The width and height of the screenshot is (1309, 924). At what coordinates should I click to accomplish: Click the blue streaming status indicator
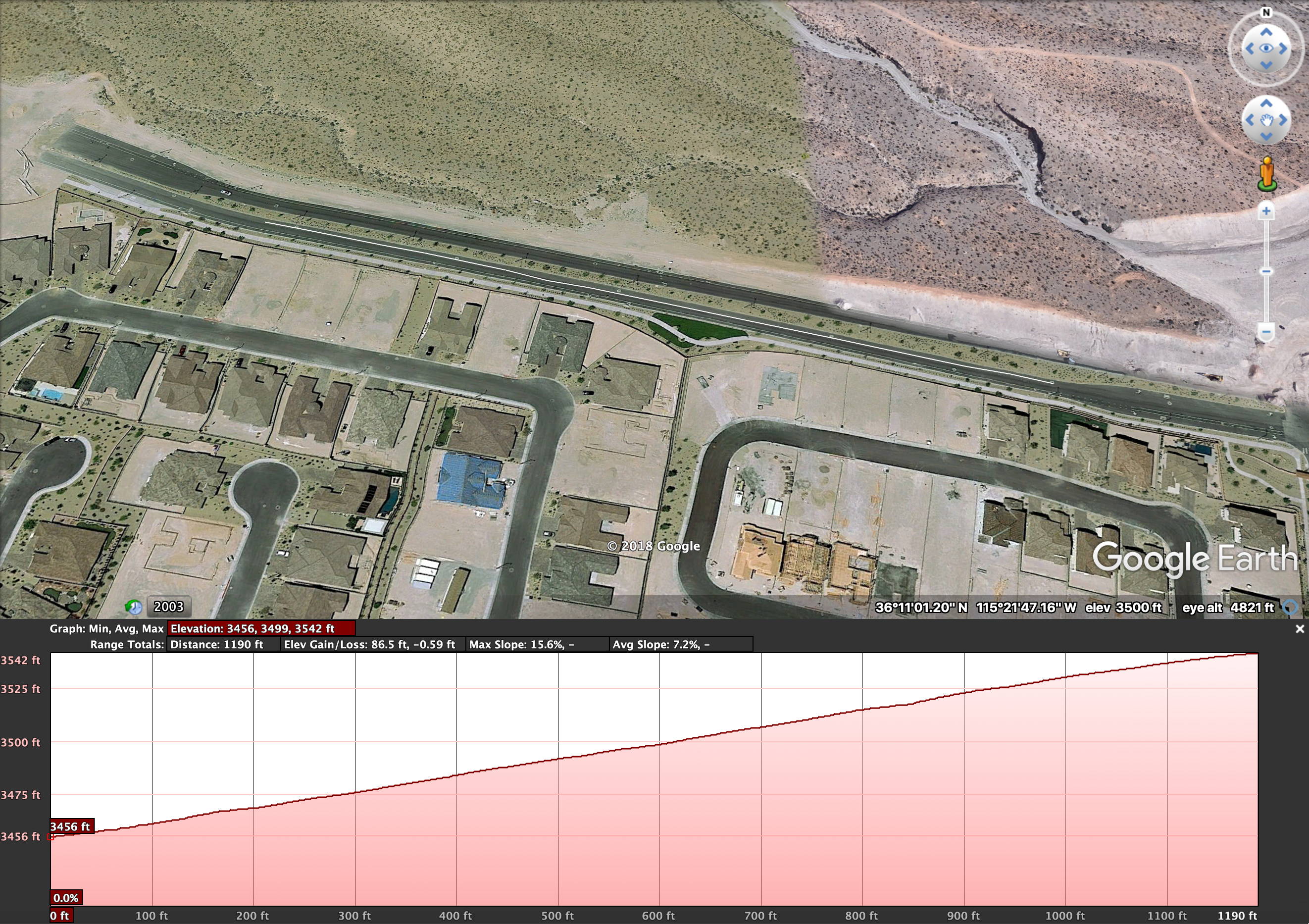pos(1291,608)
